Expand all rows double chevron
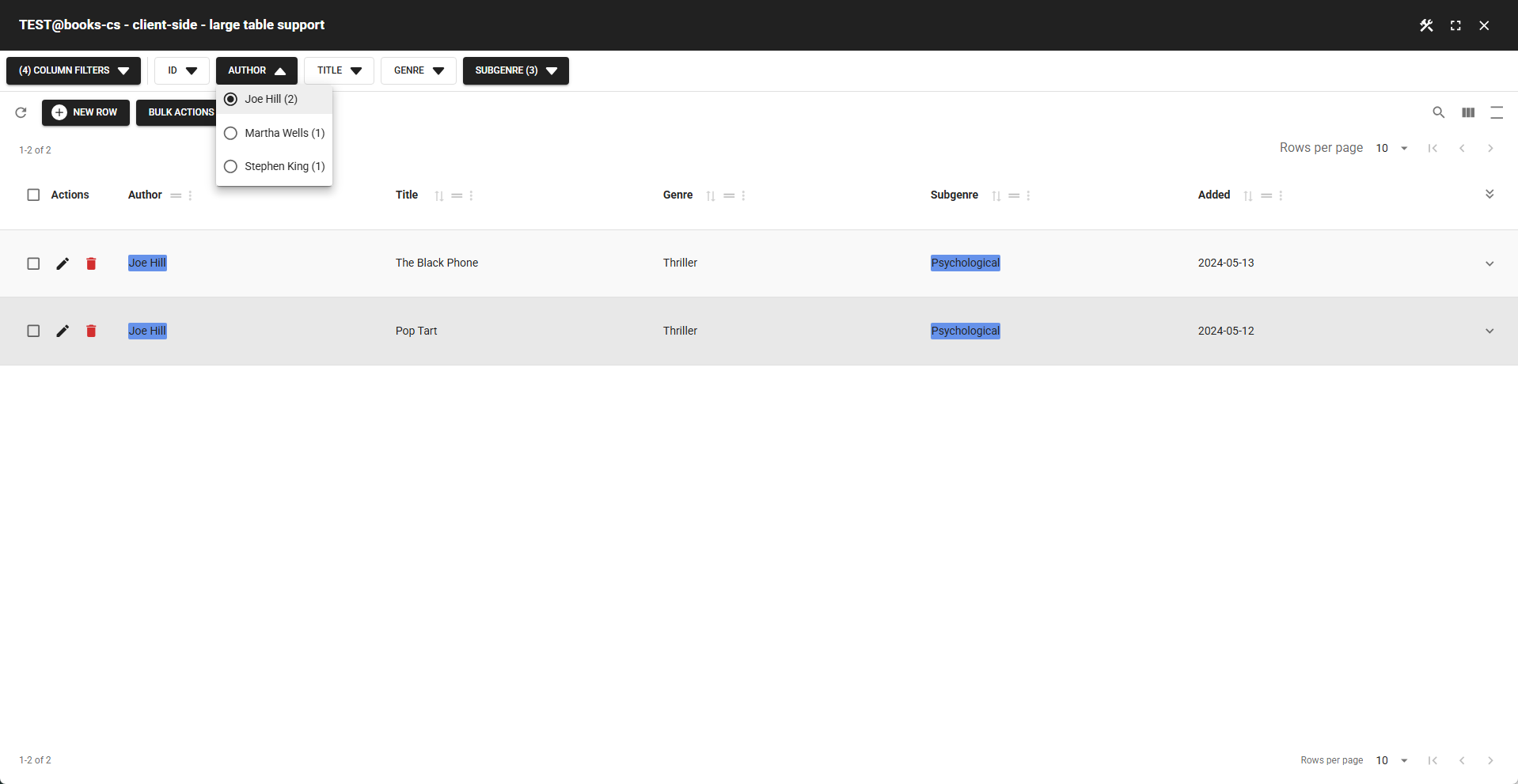Image resolution: width=1518 pixels, height=784 pixels. [x=1490, y=195]
